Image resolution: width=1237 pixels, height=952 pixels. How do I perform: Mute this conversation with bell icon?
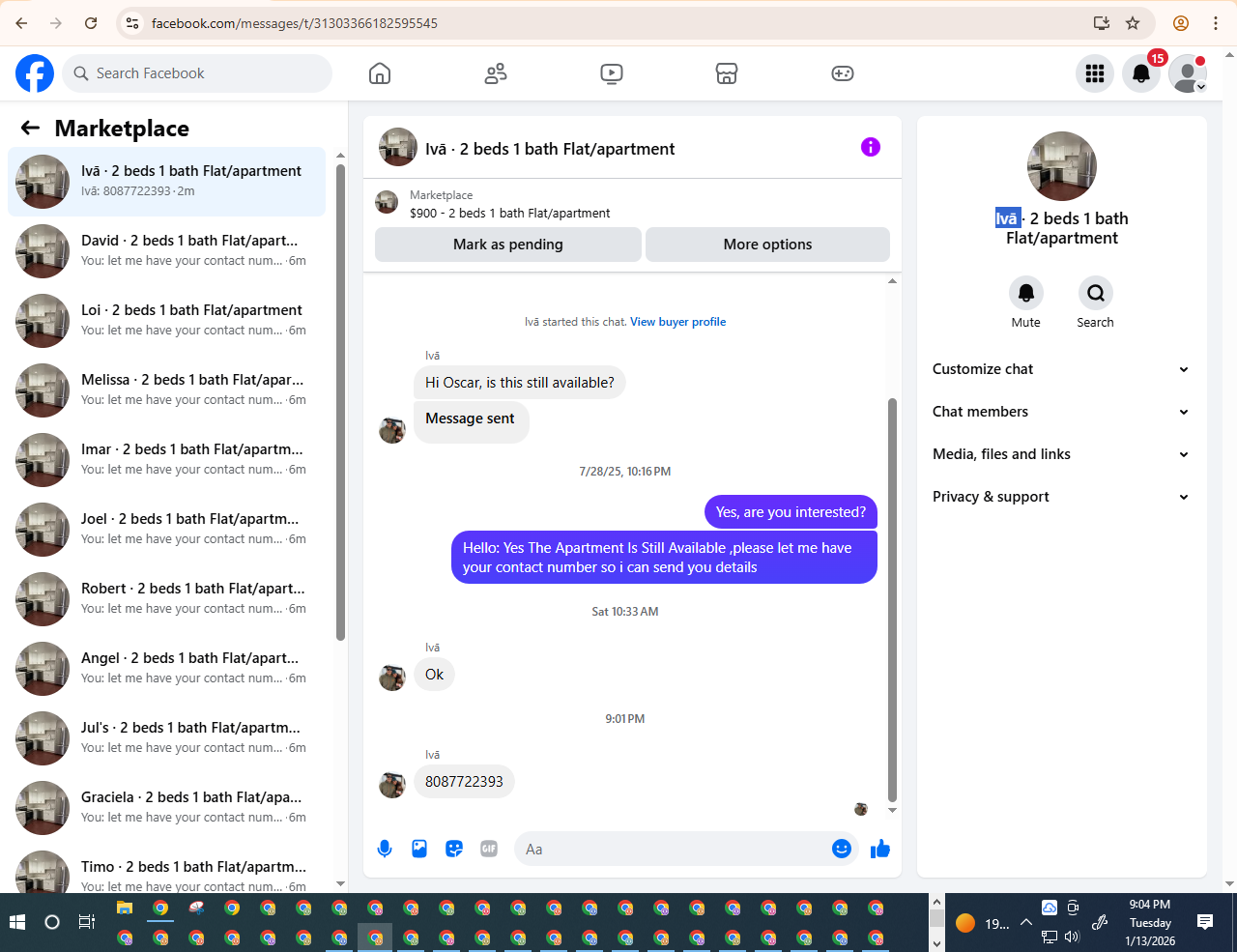pyautogui.click(x=1026, y=293)
